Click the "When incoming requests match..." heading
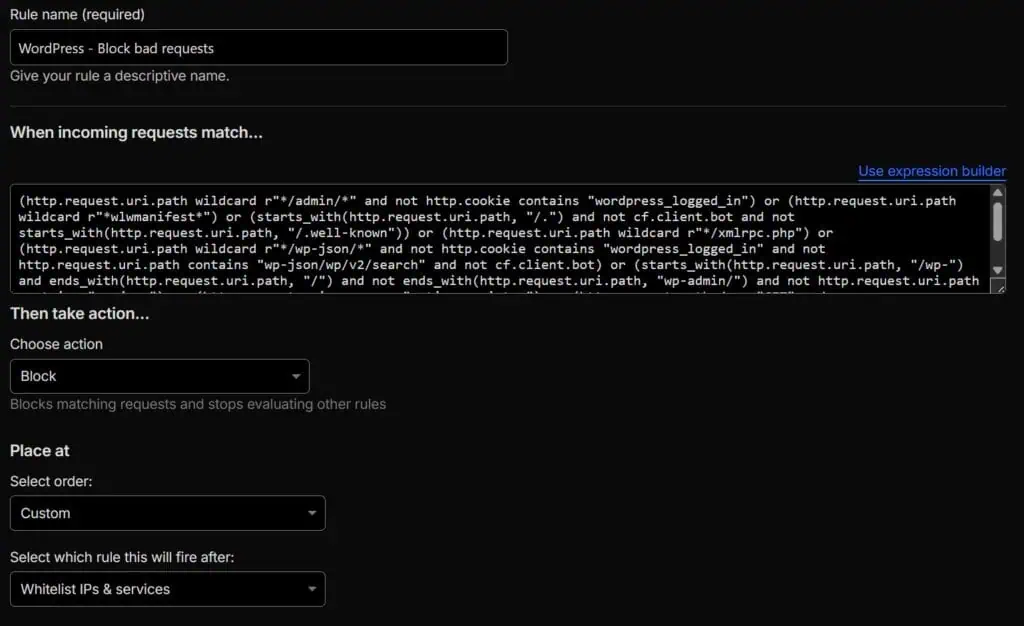This screenshot has width=1024, height=626. (136, 132)
